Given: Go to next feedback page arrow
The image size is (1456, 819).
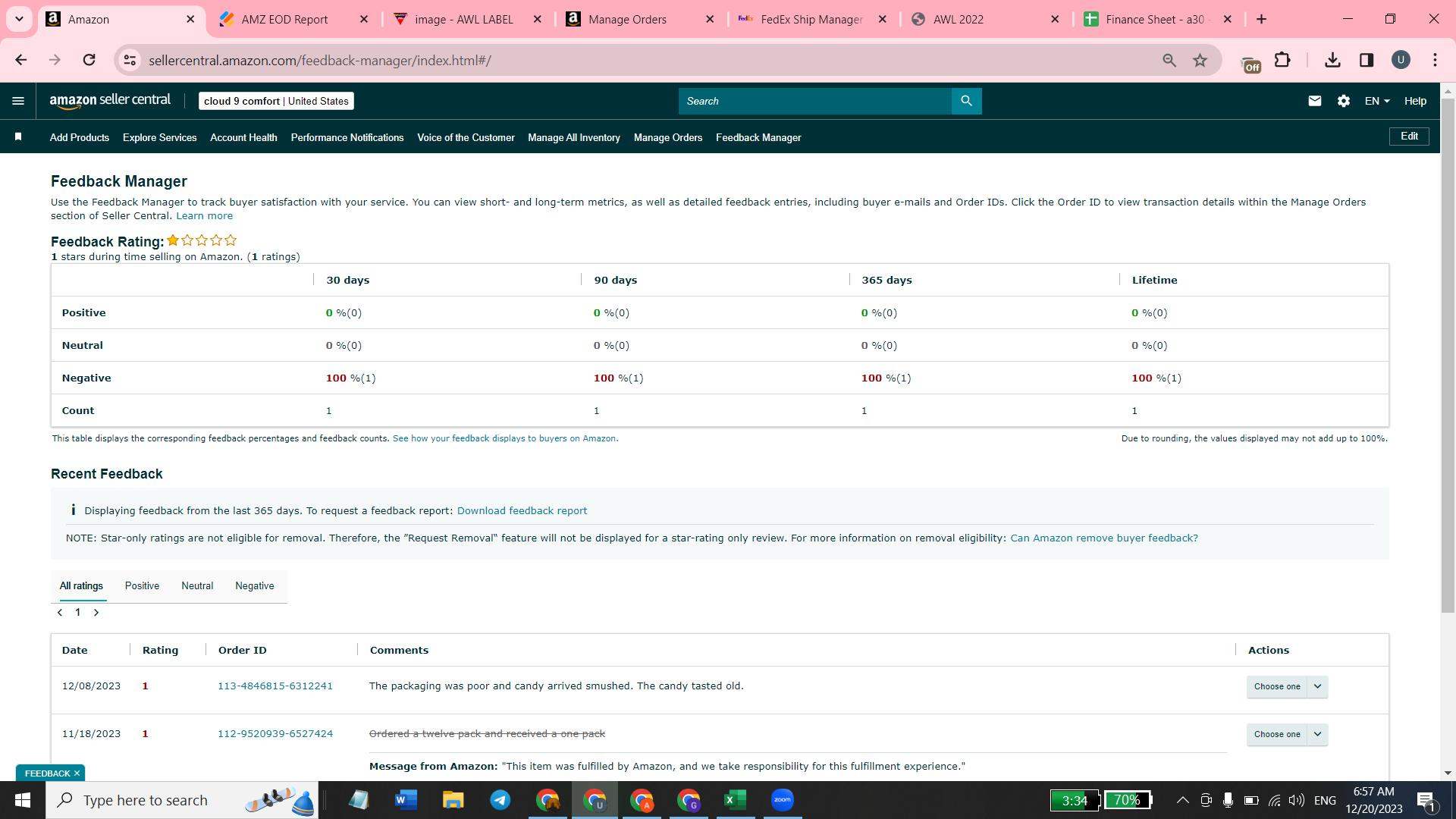Looking at the screenshot, I should pos(96,613).
